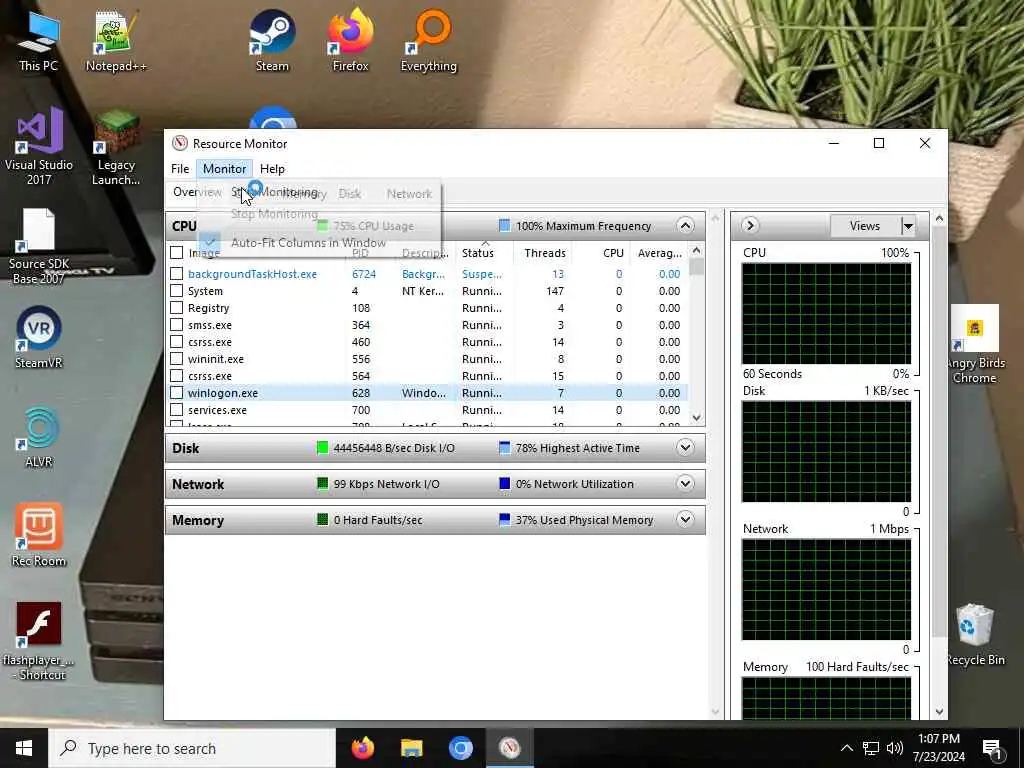Select the Resource Monitor taskbar icon
The image size is (1024, 768).
click(x=509, y=748)
